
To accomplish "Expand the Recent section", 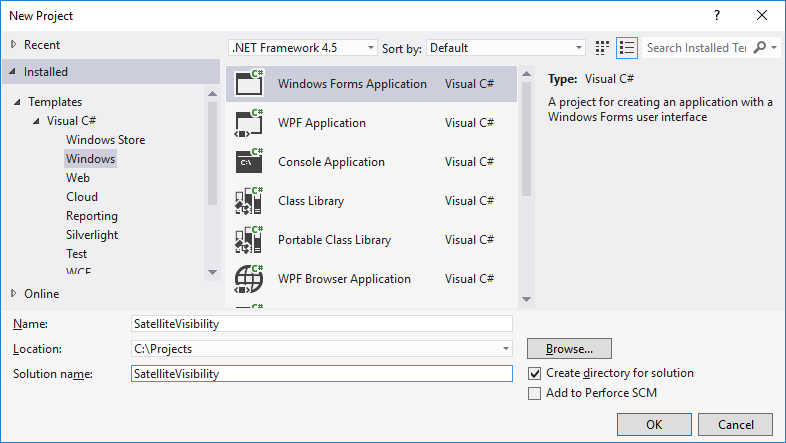I will (x=13, y=45).
